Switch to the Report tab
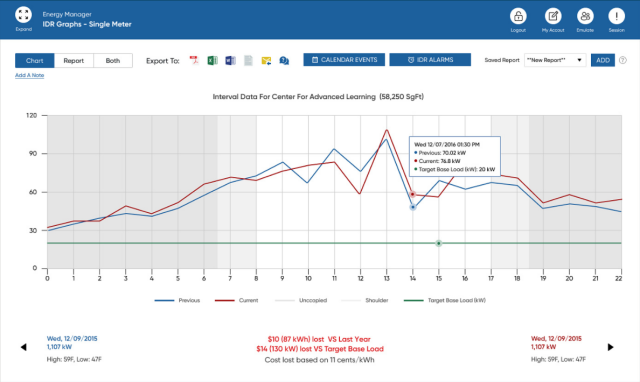Viewport: 640px width, 382px height. click(x=74, y=60)
